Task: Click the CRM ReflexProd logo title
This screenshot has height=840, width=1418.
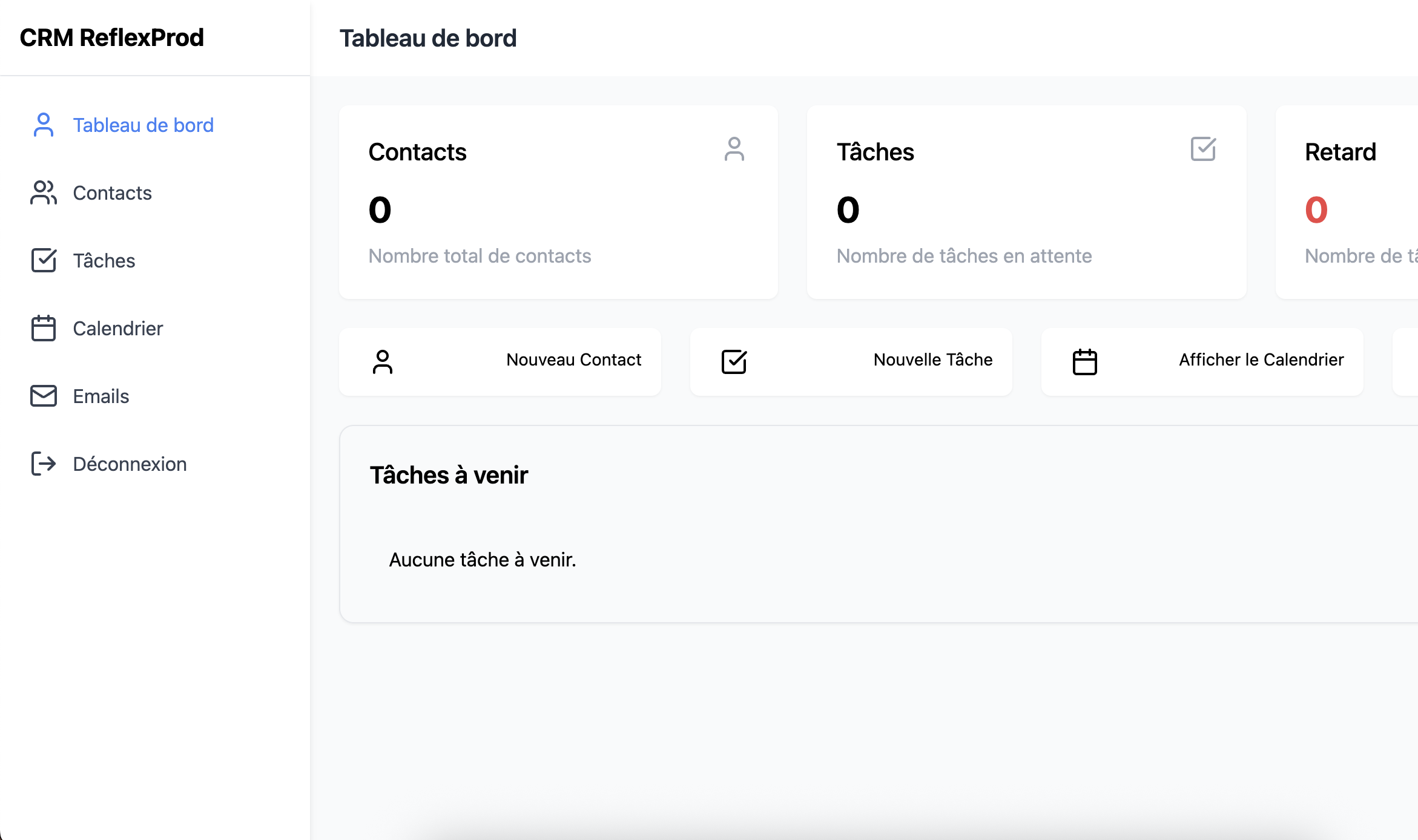Action: pyautogui.click(x=112, y=38)
